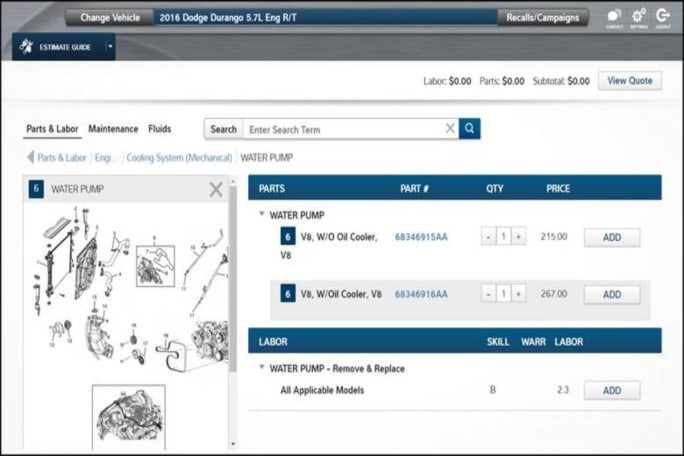Open the Settings gear icon

tap(638, 16)
